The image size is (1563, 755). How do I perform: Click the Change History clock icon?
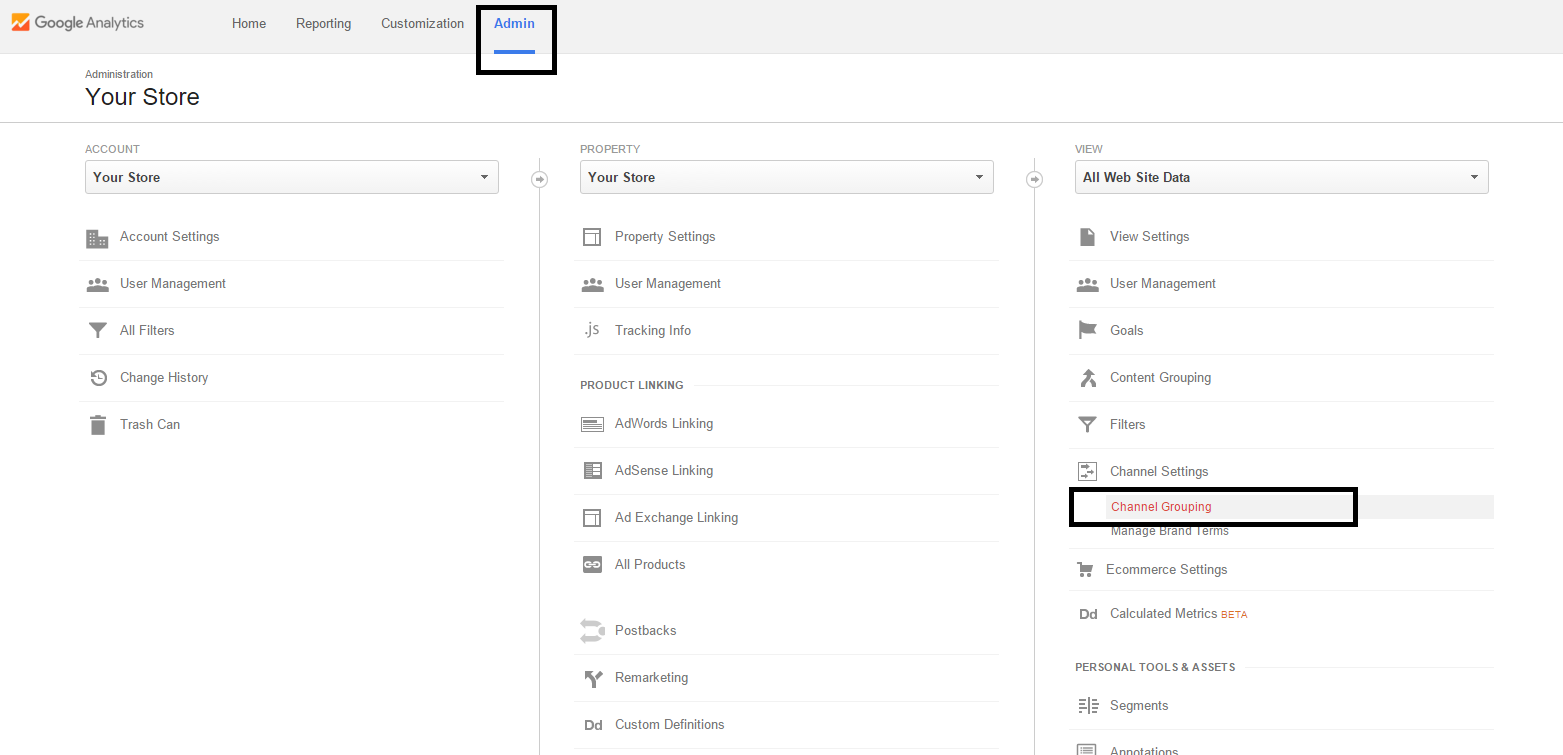[98, 378]
